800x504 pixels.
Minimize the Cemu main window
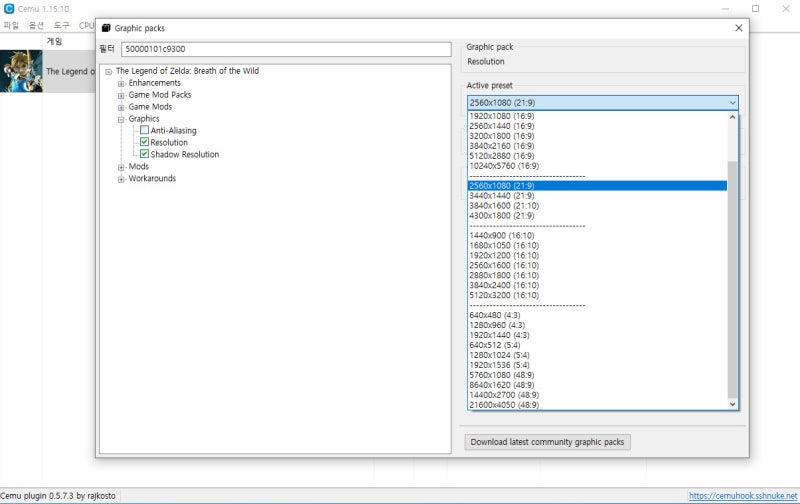tap(726, 9)
